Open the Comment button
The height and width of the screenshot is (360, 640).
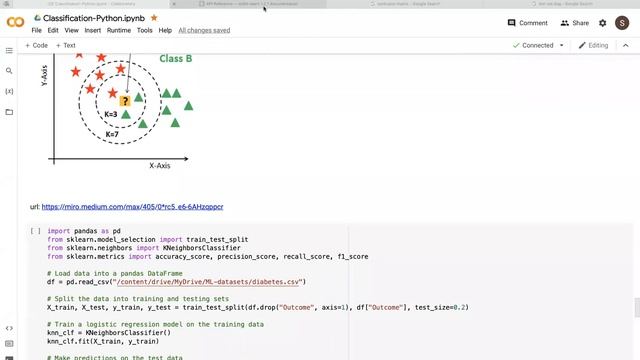click(x=527, y=23)
